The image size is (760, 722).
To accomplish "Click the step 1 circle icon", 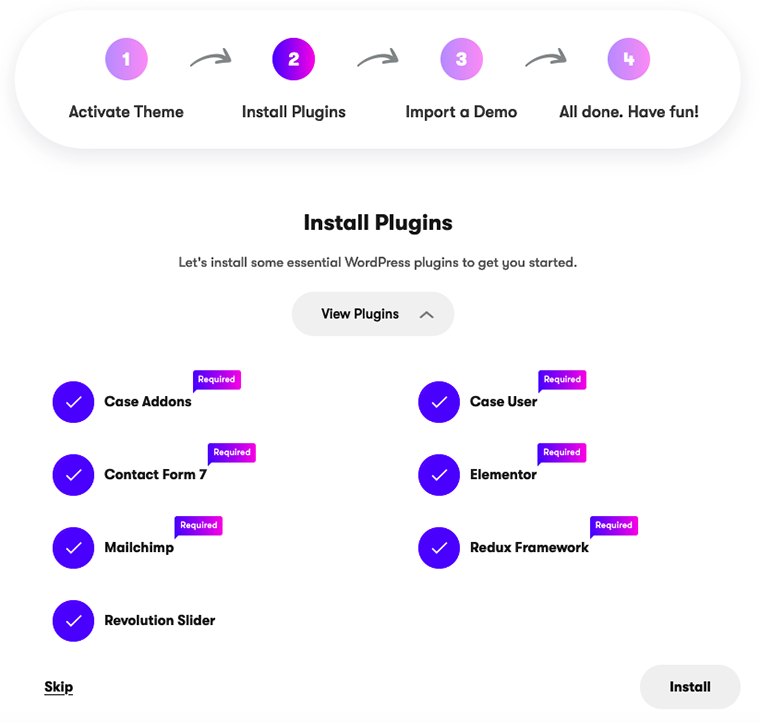I will click(126, 59).
